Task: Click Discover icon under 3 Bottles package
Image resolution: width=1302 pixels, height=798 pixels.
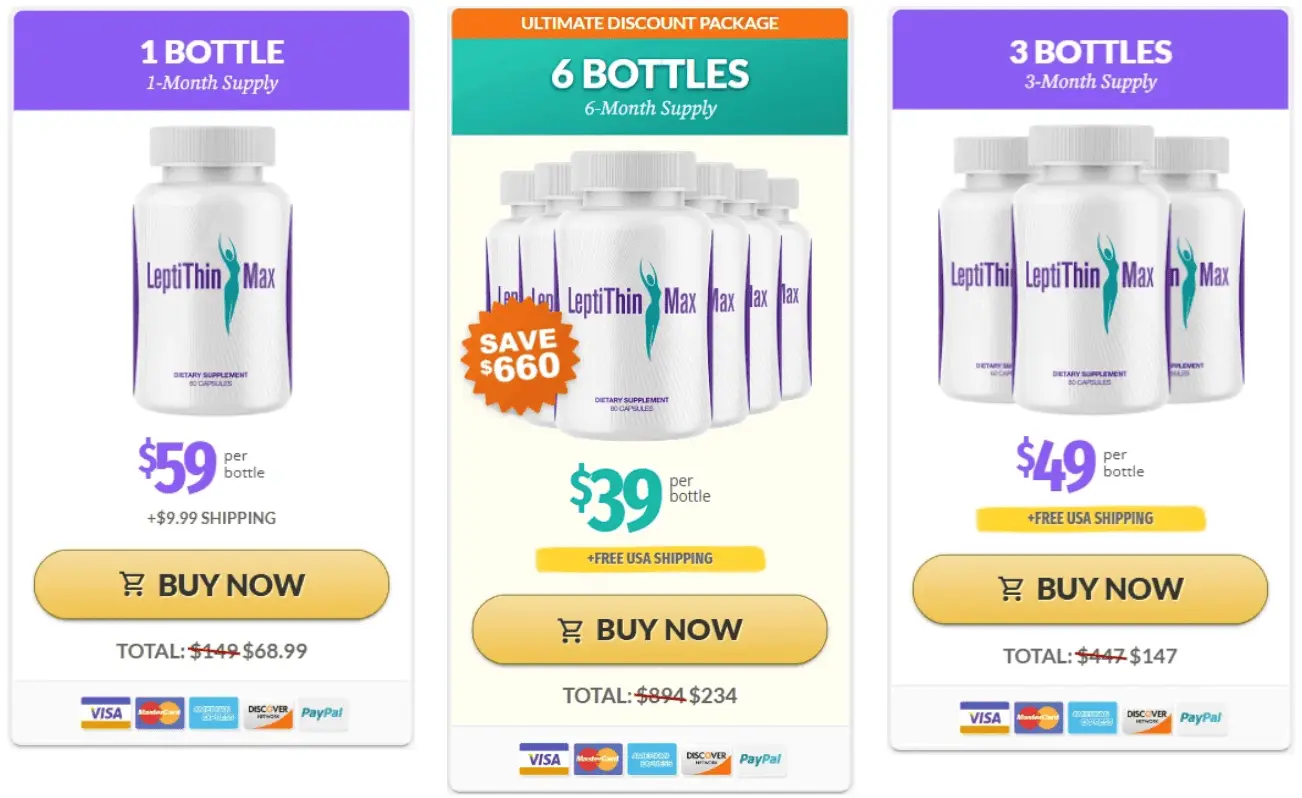Action: coord(1147,717)
